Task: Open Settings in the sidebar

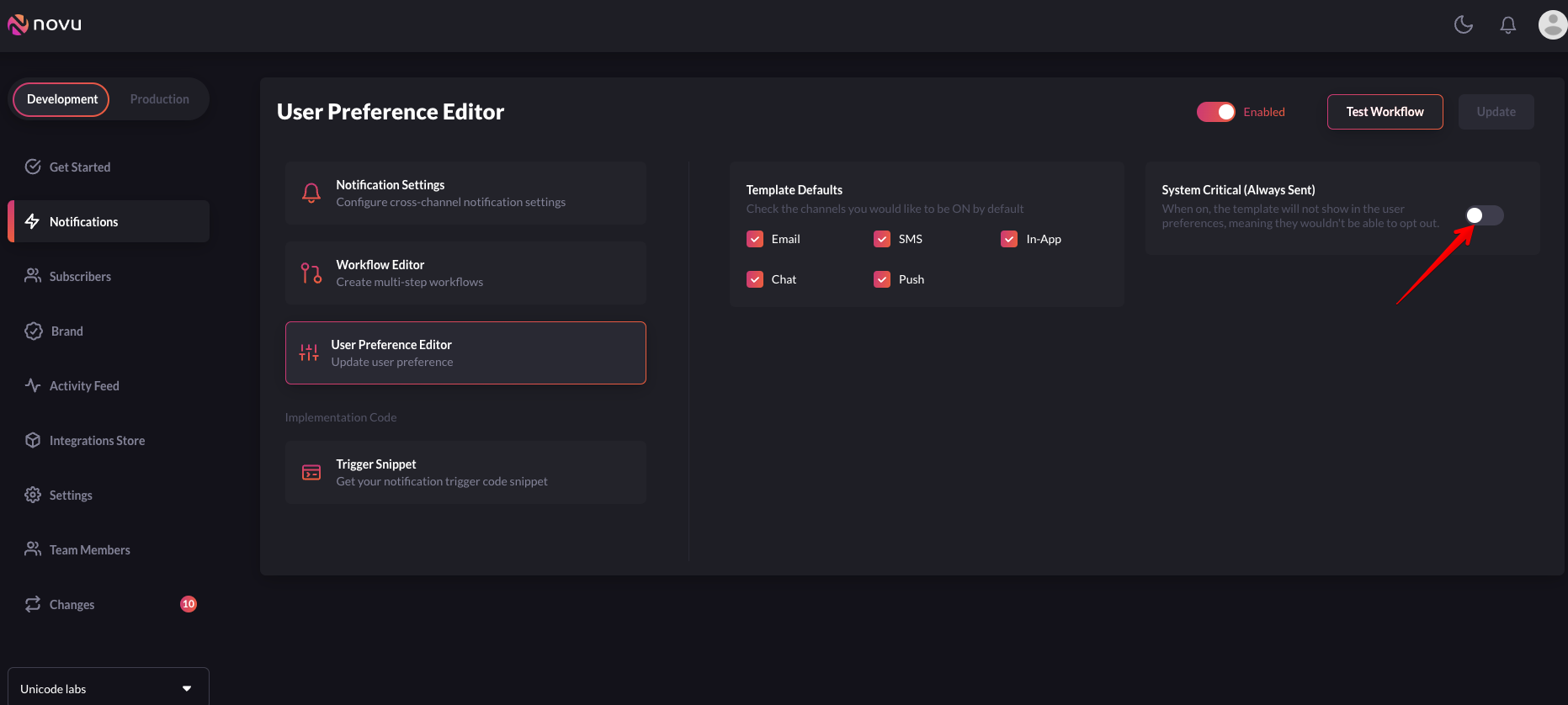Action: tap(109, 495)
